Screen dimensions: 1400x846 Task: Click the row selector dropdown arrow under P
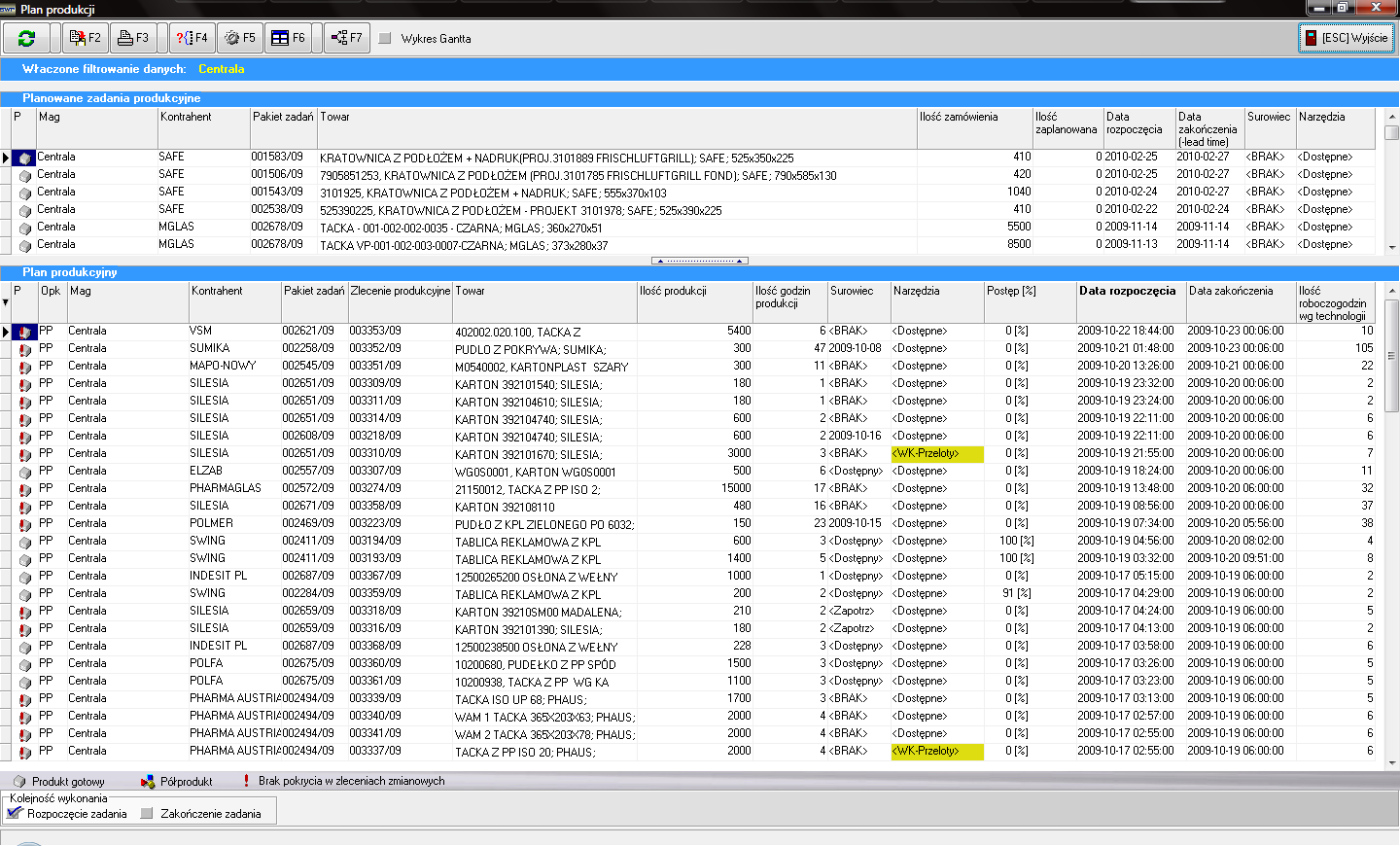(x=5, y=302)
